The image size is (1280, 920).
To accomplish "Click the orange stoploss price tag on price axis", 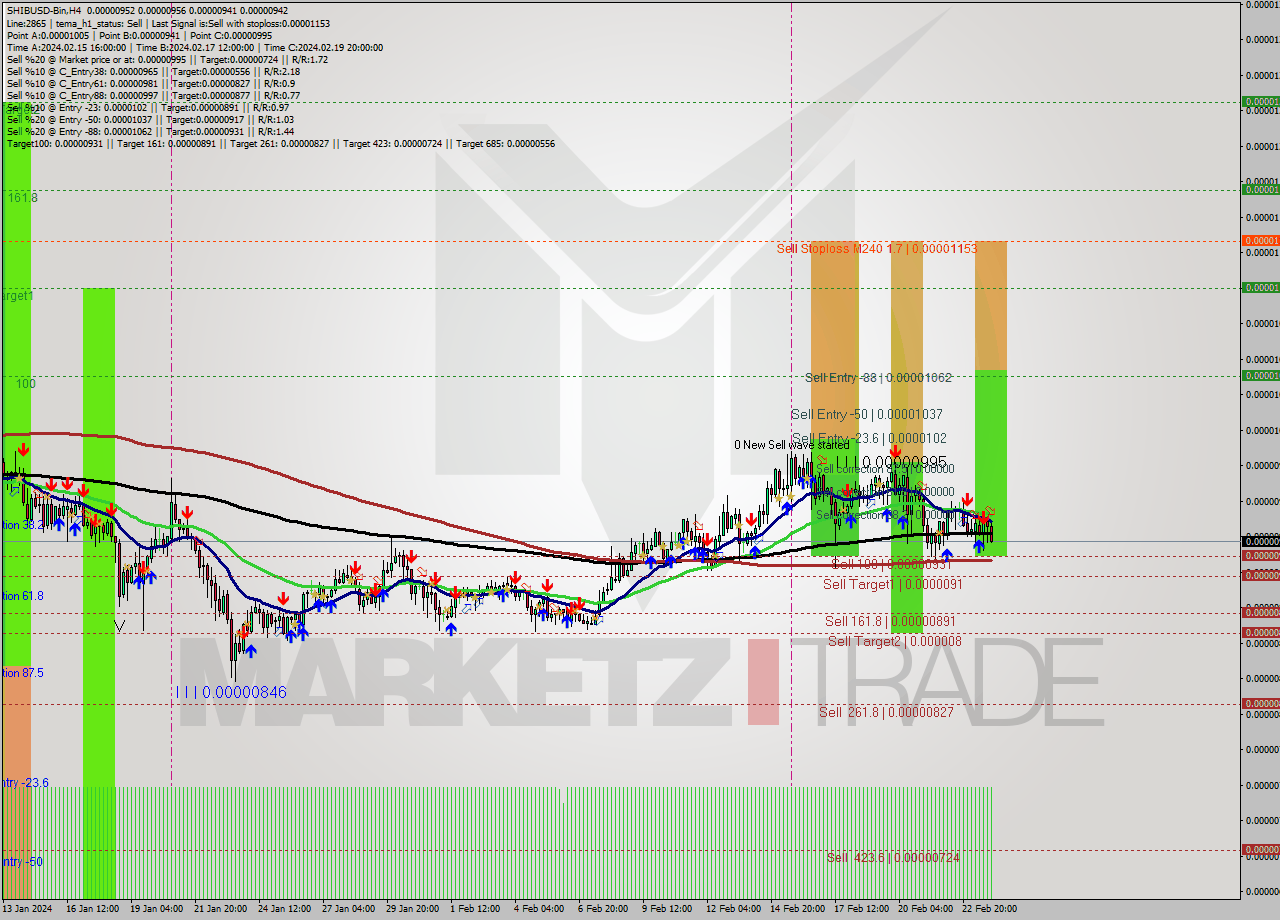I will pyautogui.click(x=1260, y=240).
